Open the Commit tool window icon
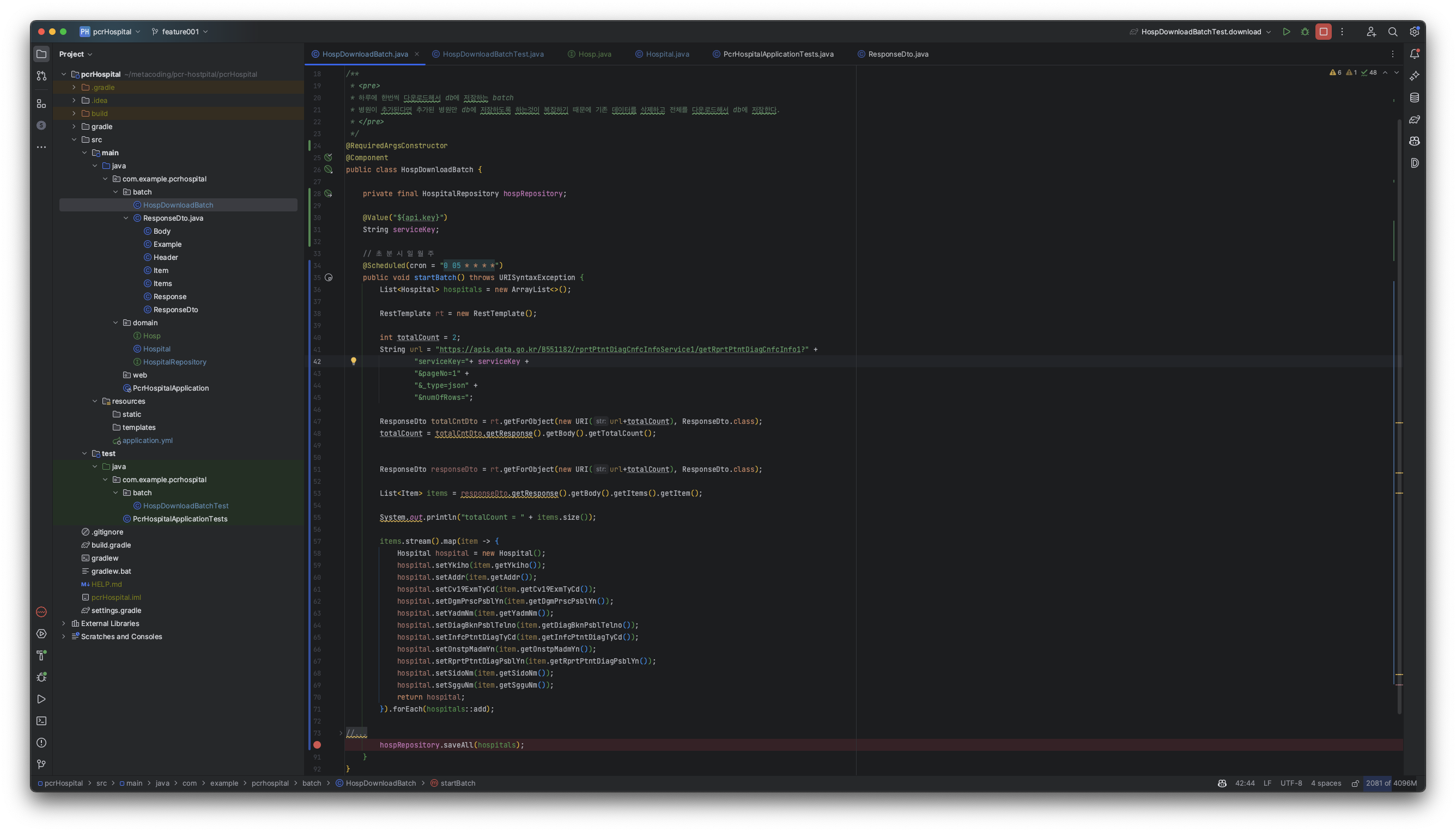 coord(41,75)
